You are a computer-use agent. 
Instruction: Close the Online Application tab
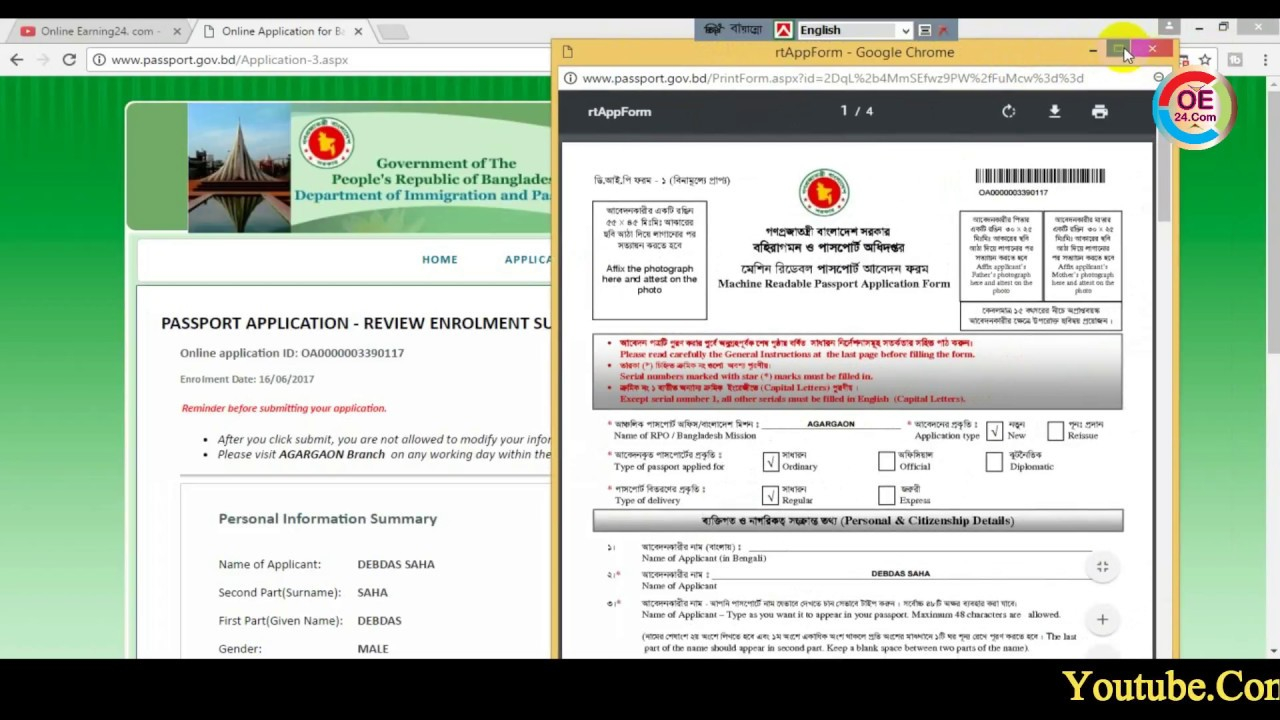coord(358,31)
